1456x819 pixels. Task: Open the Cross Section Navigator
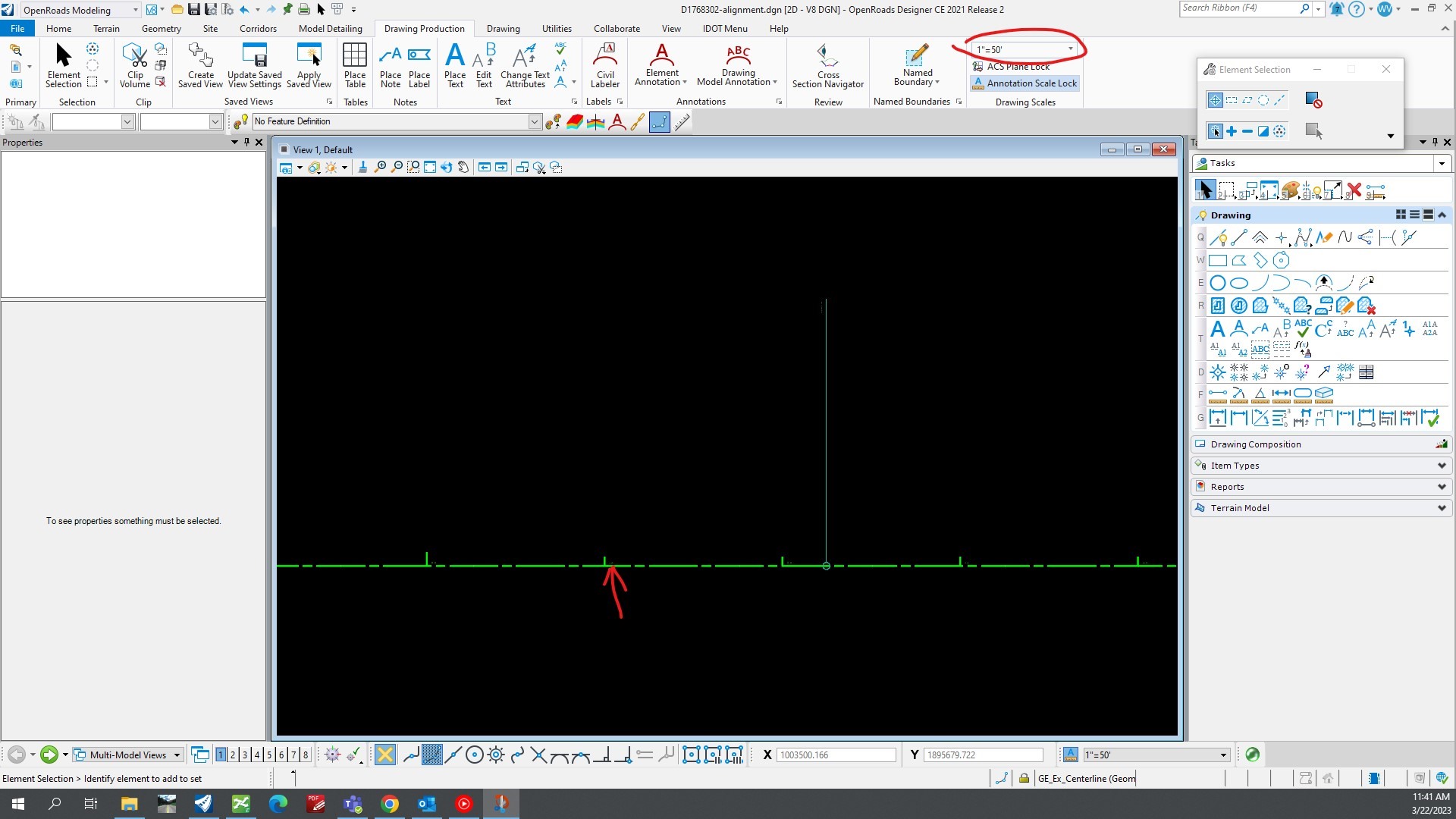tap(828, 65)
